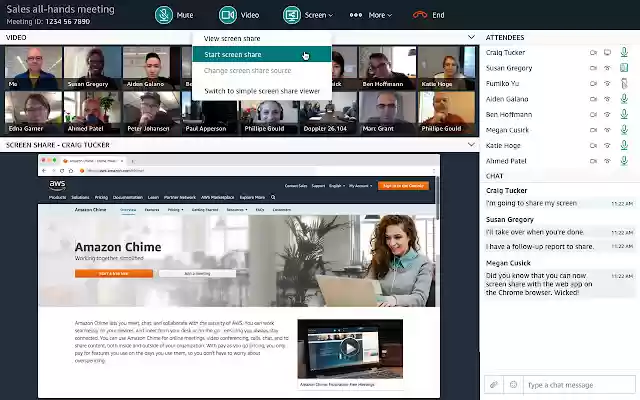
Task: Open Features tab in Amazon Chime subnav
Action: (x=152, y=210)
